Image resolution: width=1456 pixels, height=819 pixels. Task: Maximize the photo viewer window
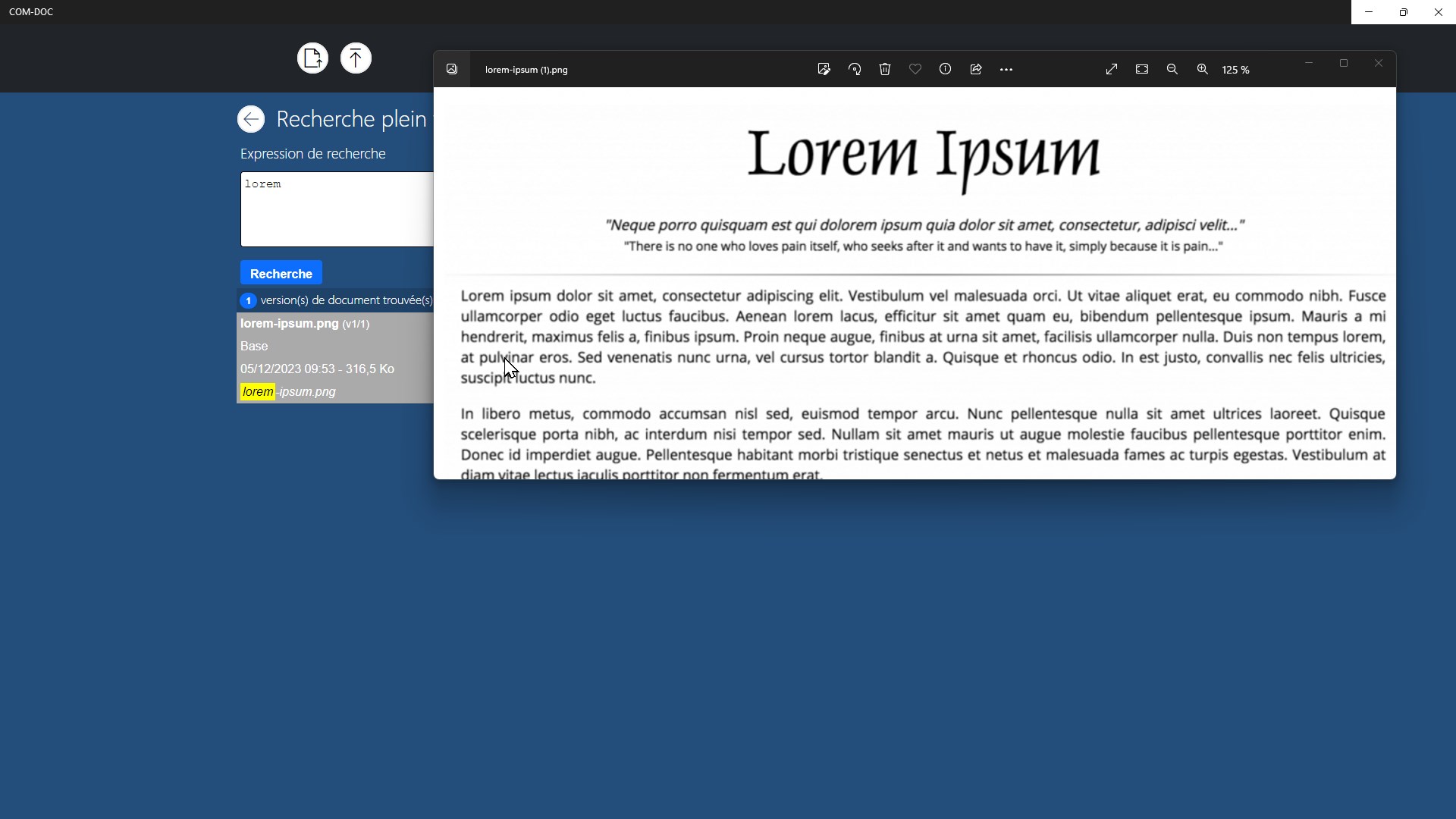(1344, 63)
